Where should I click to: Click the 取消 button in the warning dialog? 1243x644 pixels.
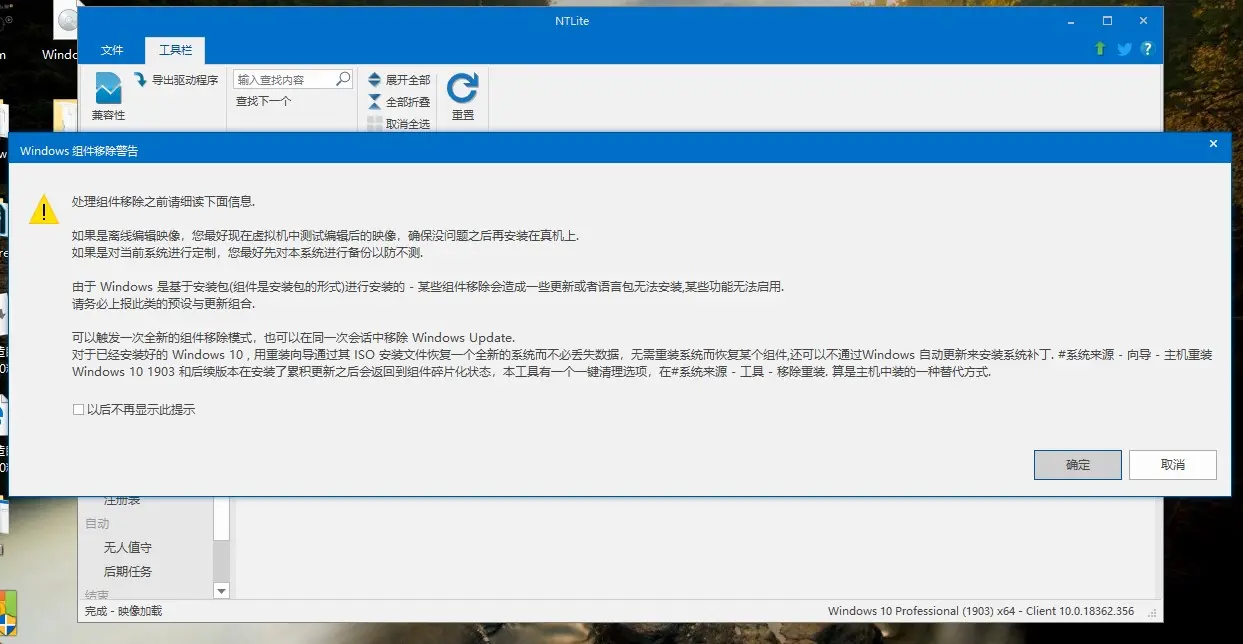coord(1172,465)
